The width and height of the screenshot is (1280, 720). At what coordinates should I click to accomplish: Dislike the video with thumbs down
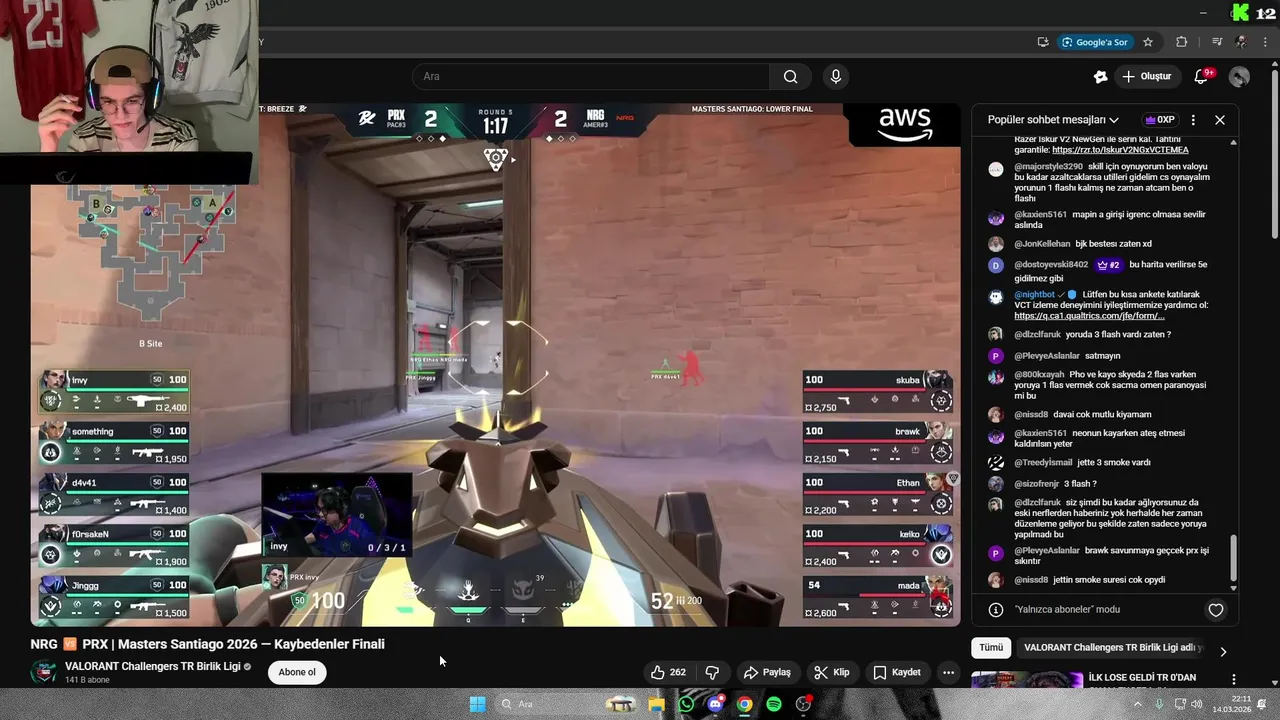[x=713, y=672]
